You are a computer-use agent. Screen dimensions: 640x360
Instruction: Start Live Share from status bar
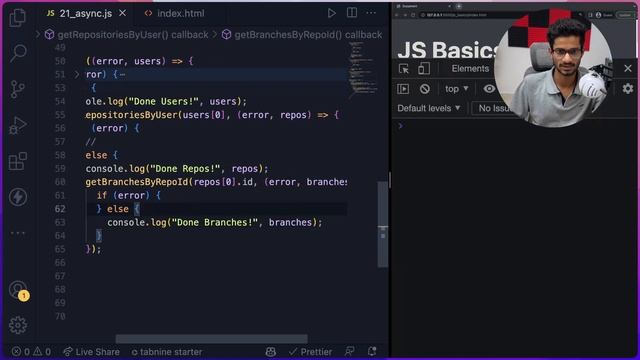[92, 351]
